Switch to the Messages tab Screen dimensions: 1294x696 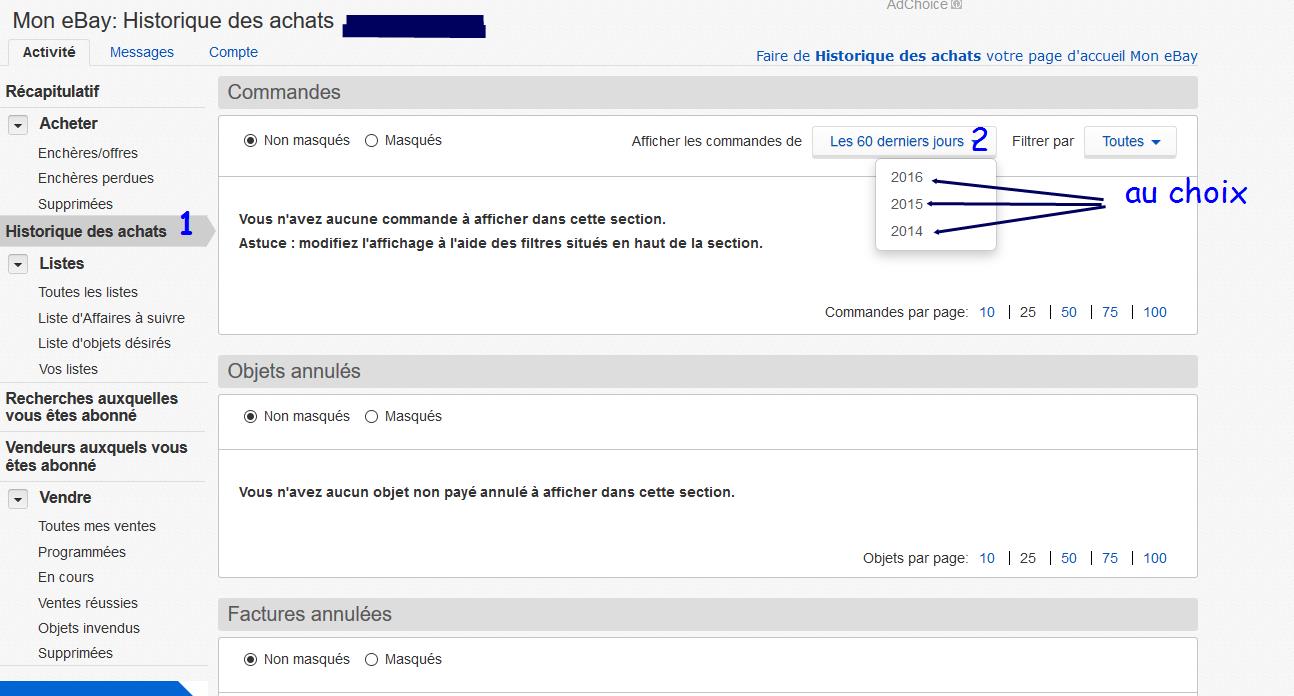click(141, 52)
